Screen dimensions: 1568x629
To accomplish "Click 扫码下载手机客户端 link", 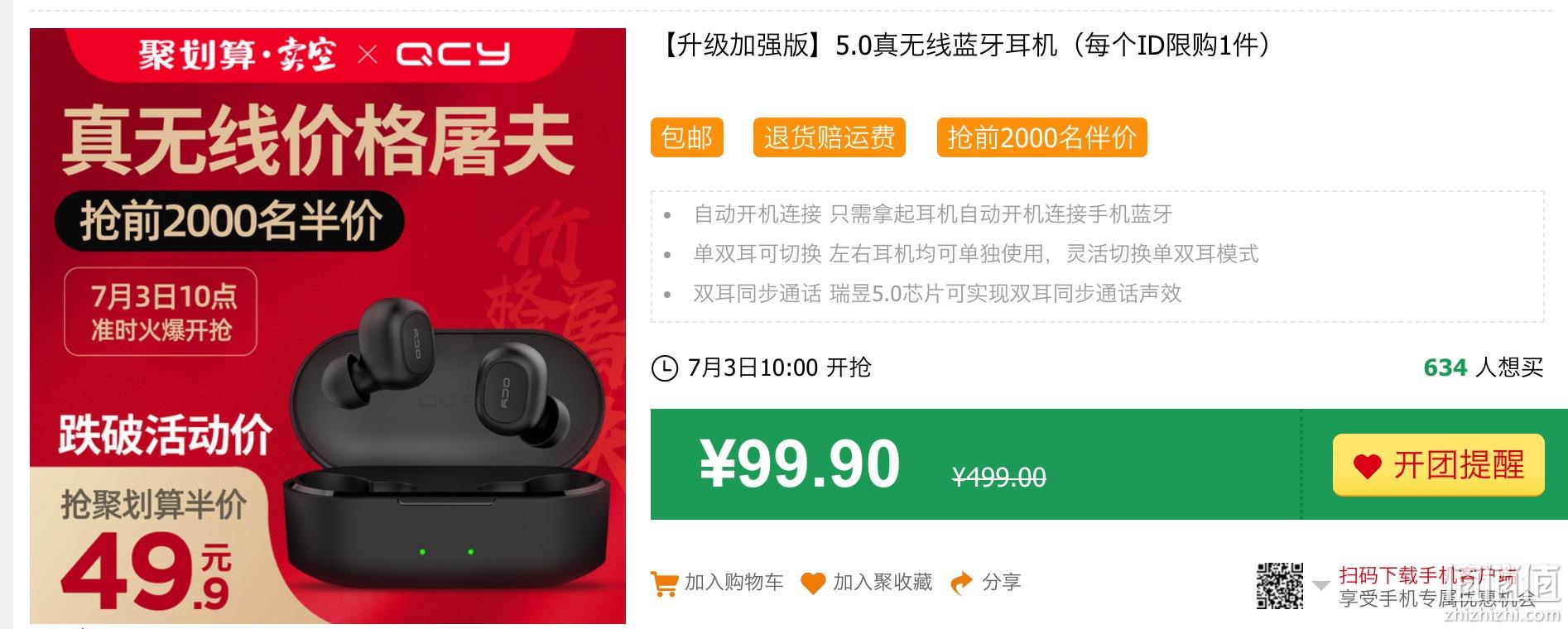I will [x=1427, y=575].
